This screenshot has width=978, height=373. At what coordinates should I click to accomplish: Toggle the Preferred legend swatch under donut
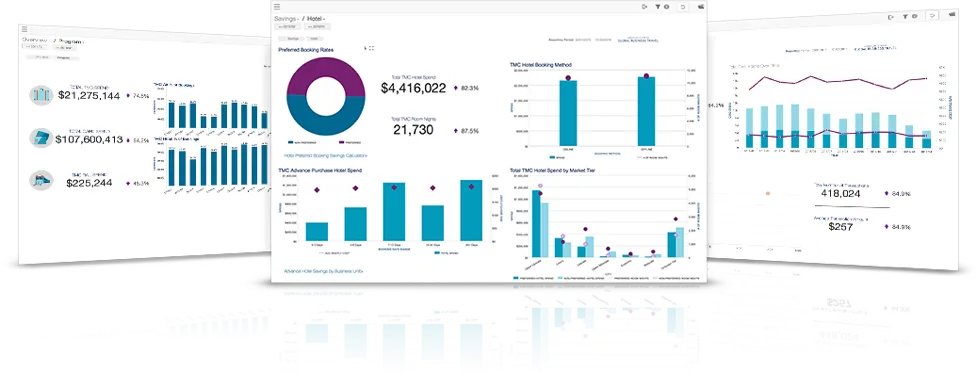(x=342, y=142)
